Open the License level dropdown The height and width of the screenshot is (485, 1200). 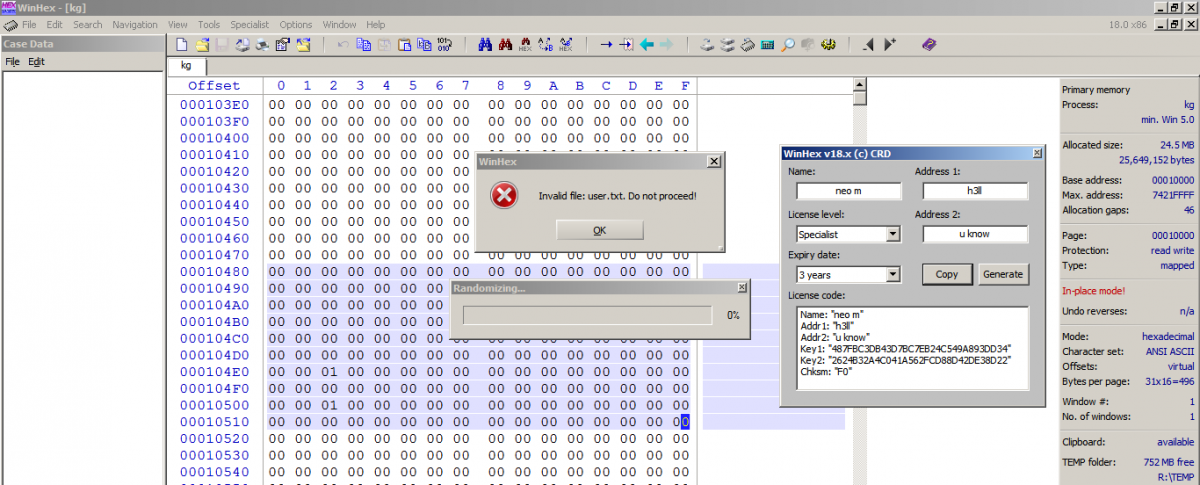[x=893, y=234]
